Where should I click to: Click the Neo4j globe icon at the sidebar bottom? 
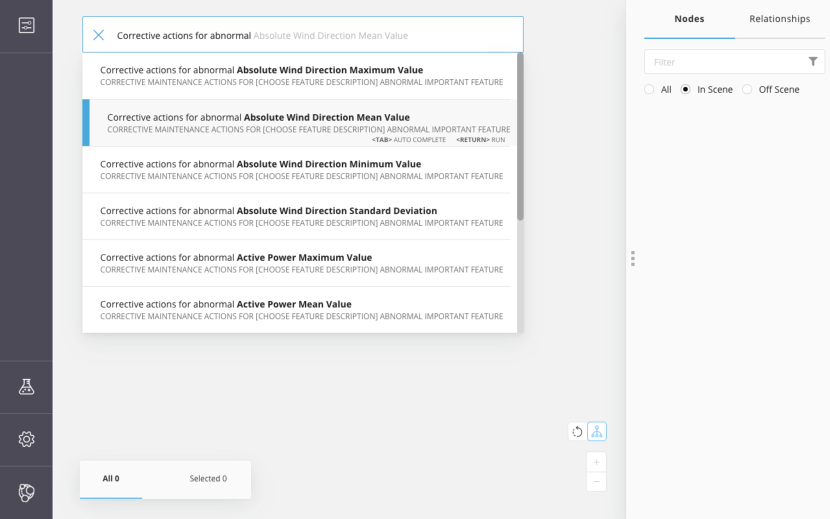26,493
